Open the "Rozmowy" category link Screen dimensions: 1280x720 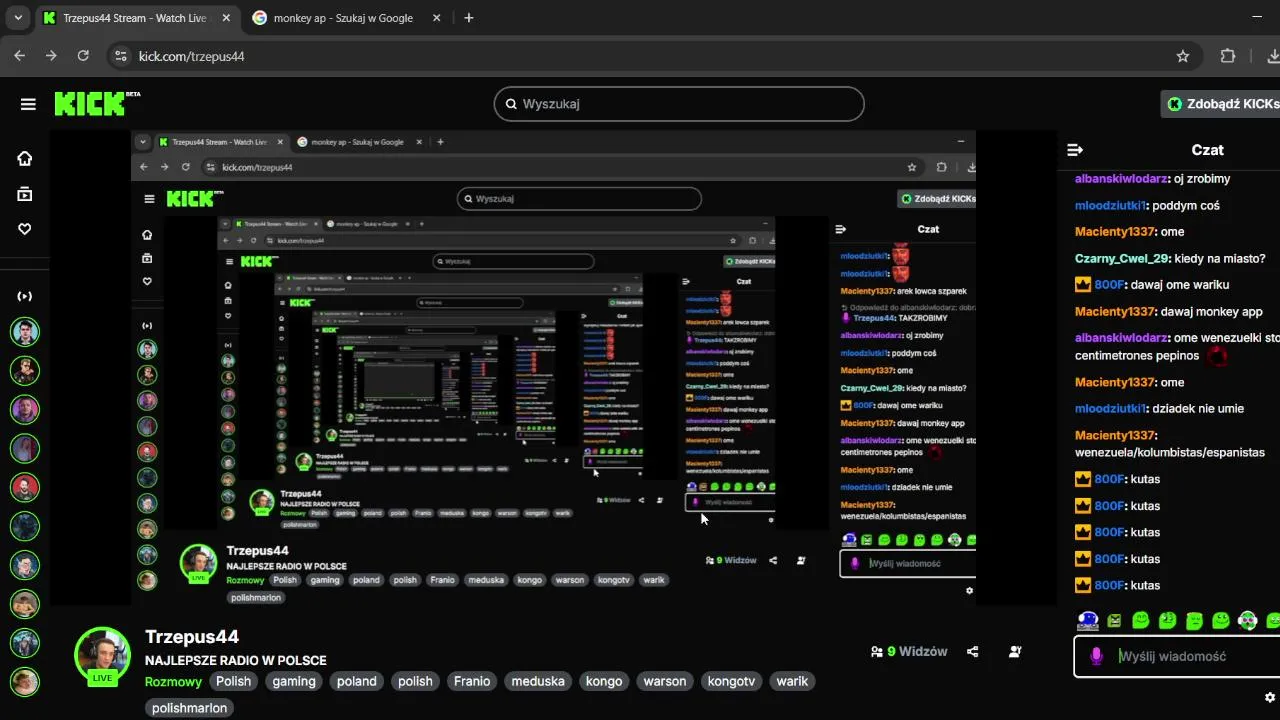174,682
